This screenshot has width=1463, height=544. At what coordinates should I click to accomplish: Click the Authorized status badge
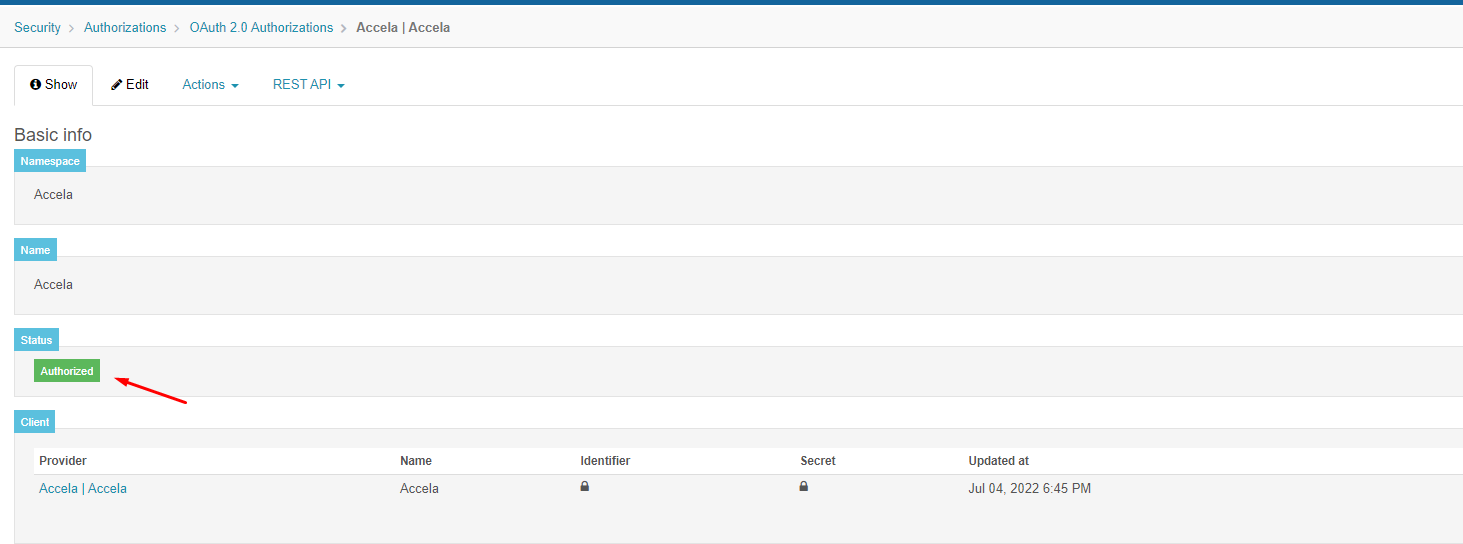pos(67,371)
